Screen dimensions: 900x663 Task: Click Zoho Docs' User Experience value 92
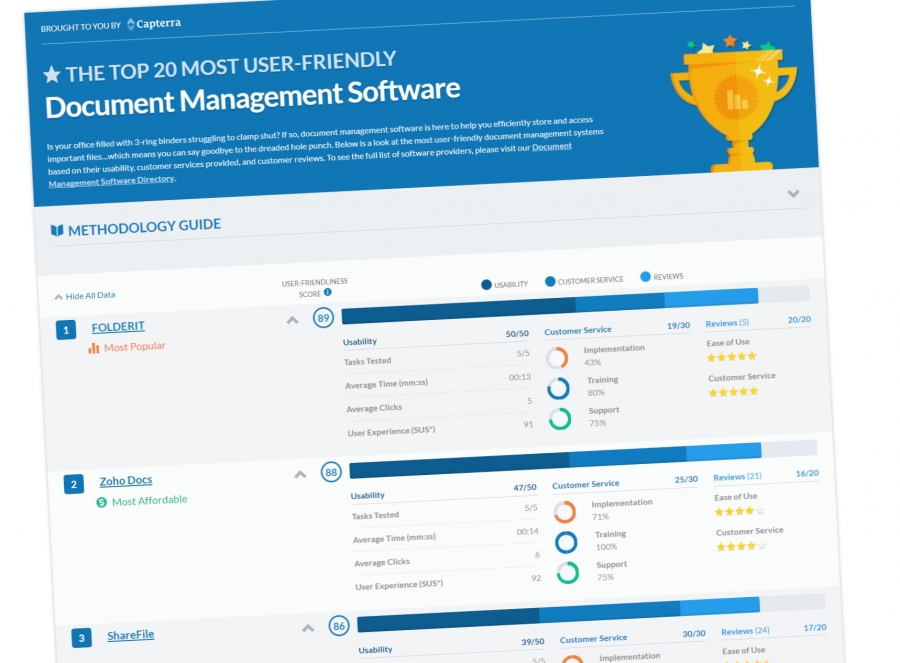[x=536, y=578]
